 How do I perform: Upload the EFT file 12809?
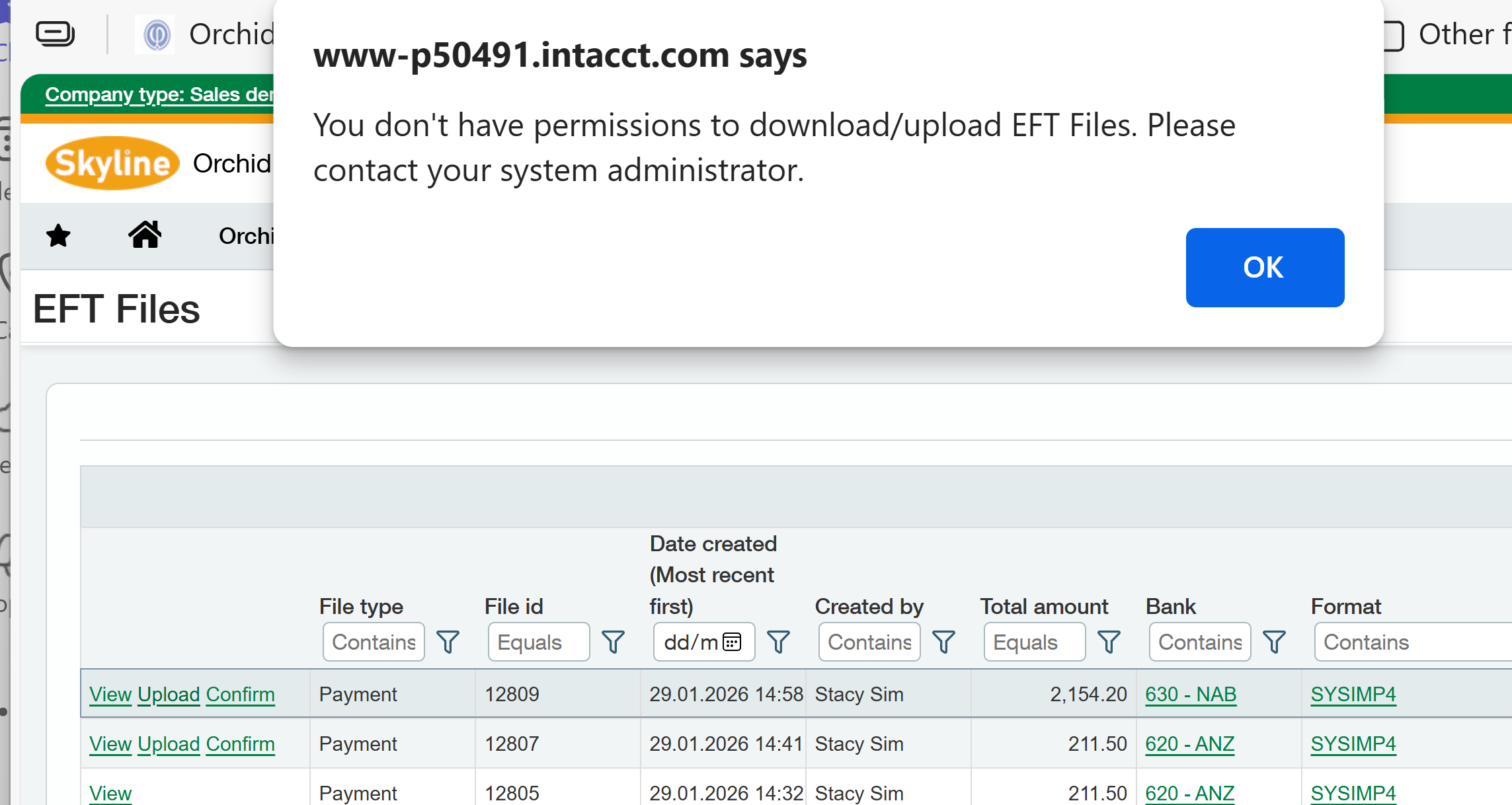169,695
